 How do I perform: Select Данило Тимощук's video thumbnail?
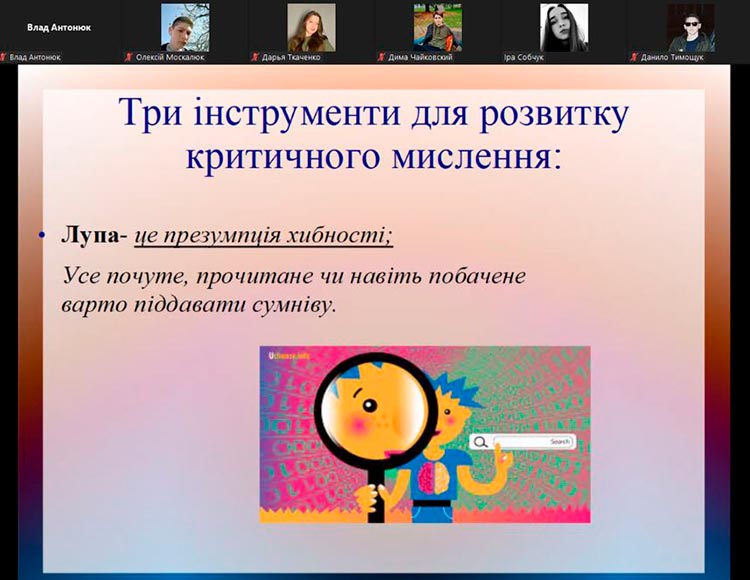pyautogui.click(x=691, y=26)
